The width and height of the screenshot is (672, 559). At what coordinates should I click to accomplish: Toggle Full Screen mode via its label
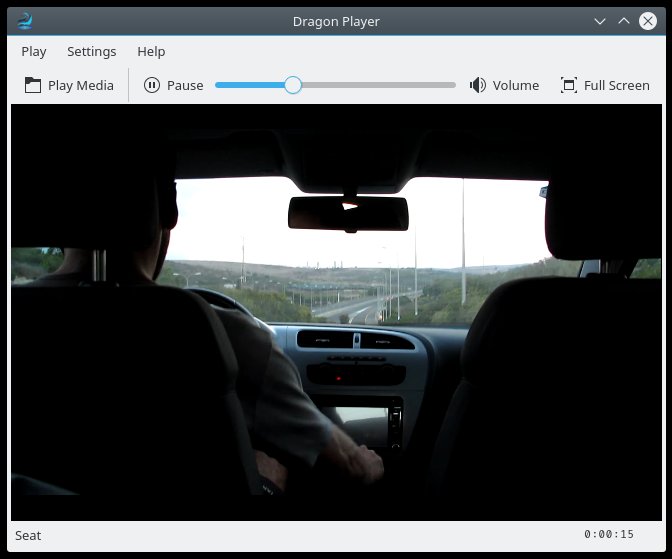point(617,85)
